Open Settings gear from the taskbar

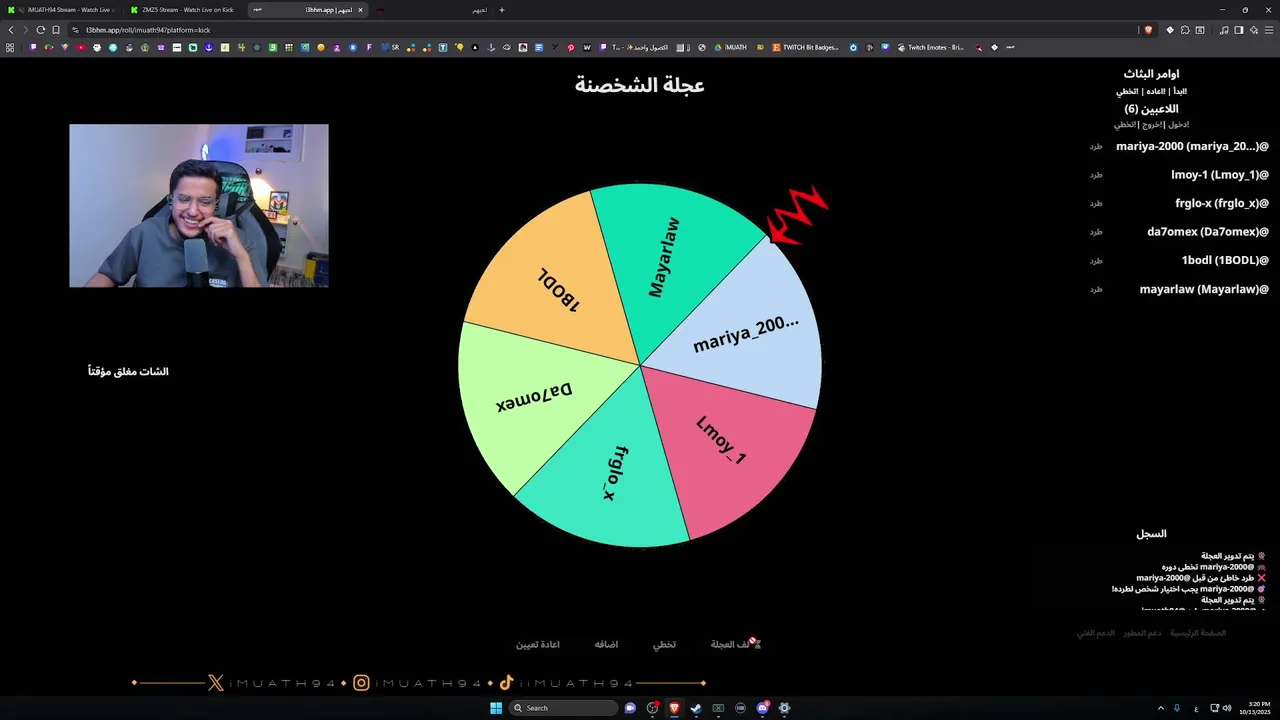click(x=784, y=708)
